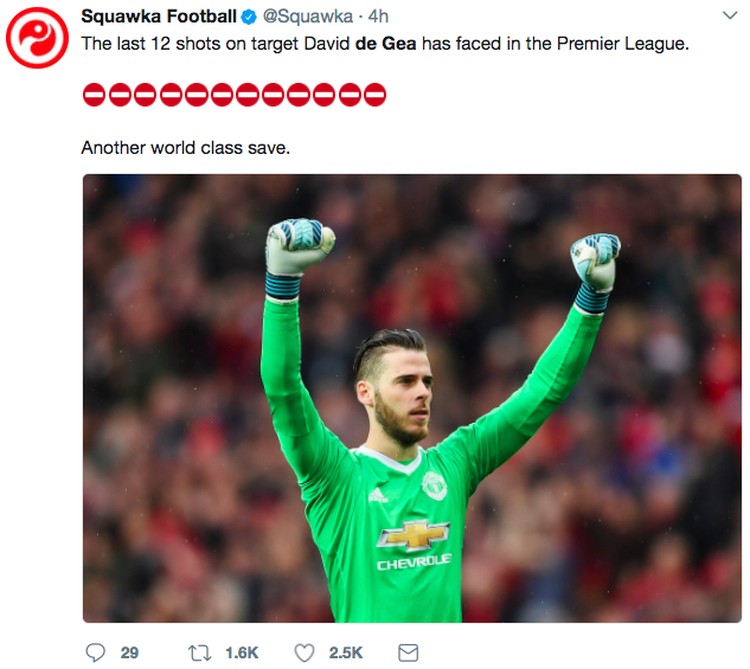The image size is (750, 669).
Task: Click the Chevrolet logo on the green jersey
Action: 413,535
